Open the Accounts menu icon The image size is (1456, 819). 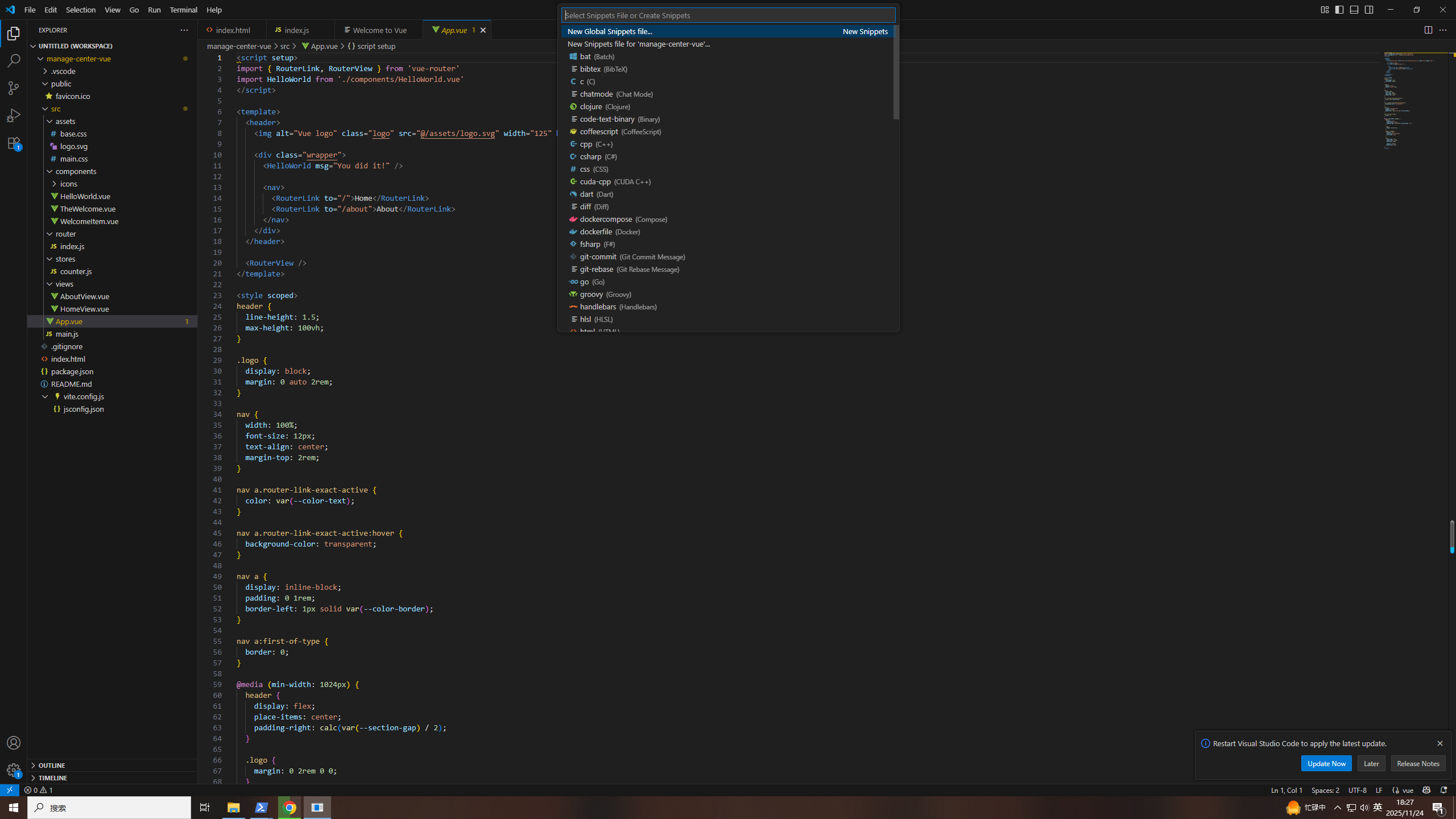point(14,743)
